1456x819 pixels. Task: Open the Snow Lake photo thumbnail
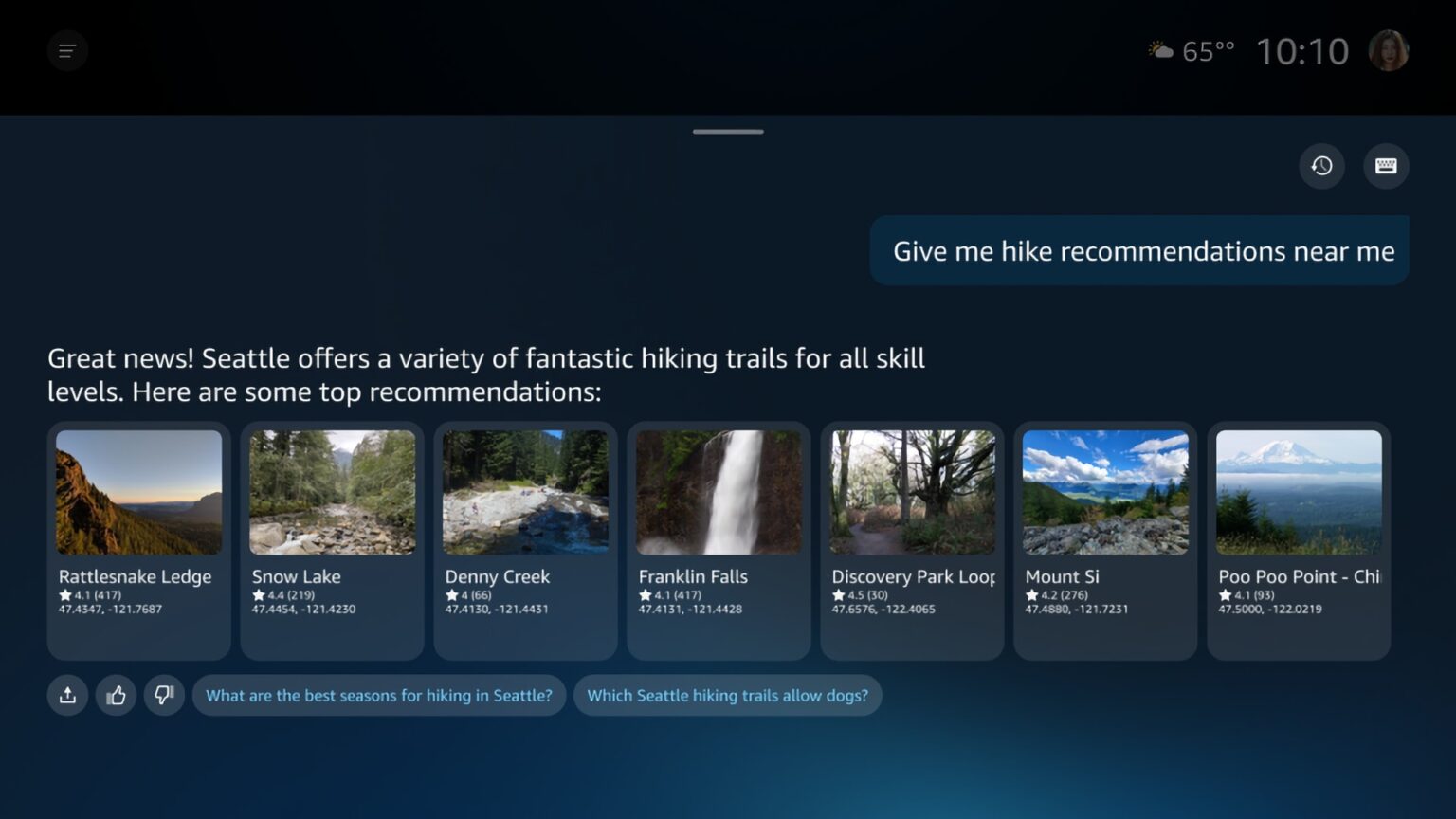pyautogui.click(x=333, y=493)
